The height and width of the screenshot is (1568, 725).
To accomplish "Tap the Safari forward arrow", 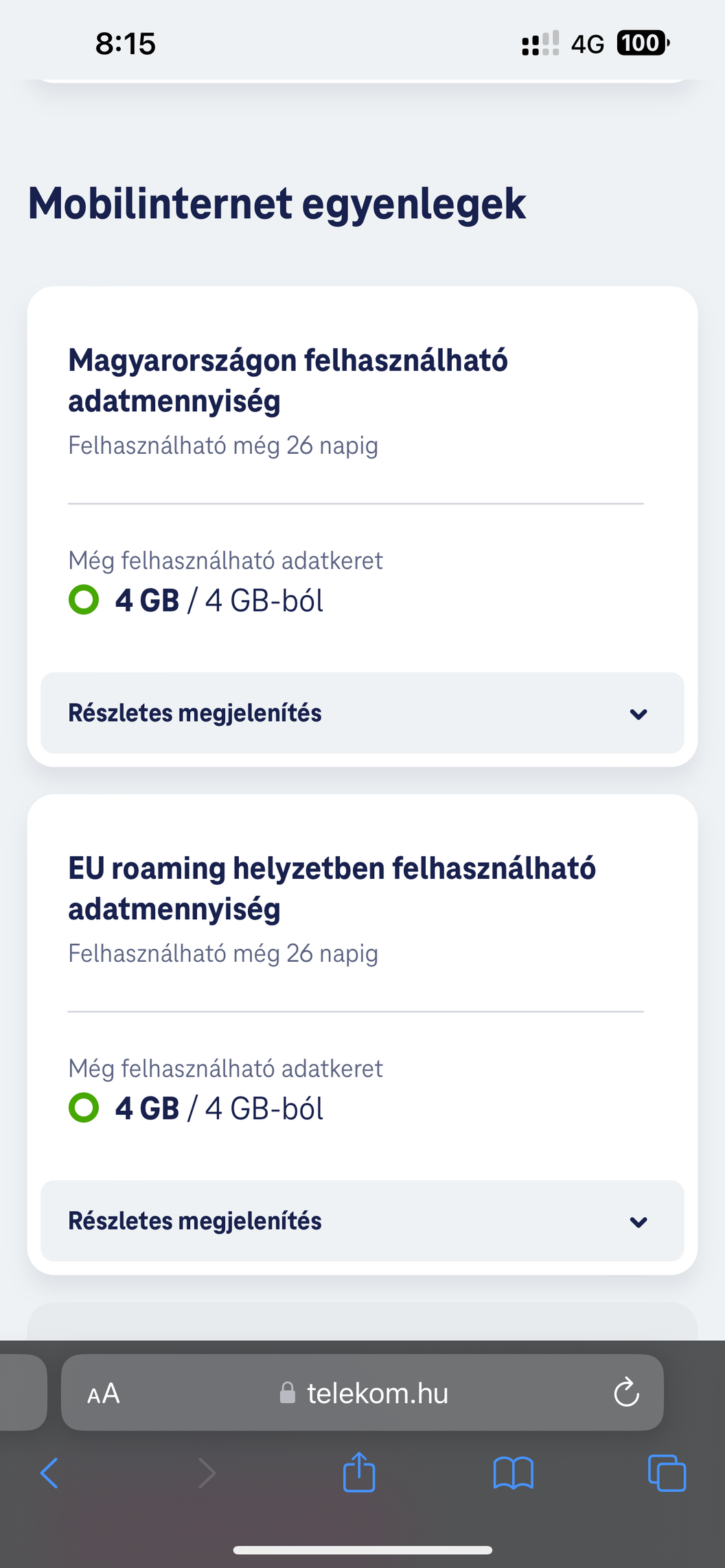I will [x=207, y=1473].
